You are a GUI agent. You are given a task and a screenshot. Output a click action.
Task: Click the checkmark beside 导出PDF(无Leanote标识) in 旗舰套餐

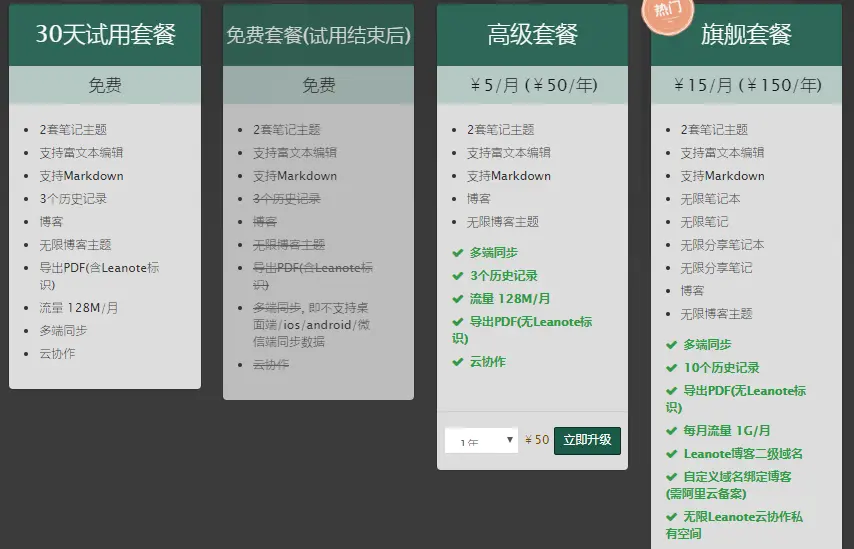(672, 391)
